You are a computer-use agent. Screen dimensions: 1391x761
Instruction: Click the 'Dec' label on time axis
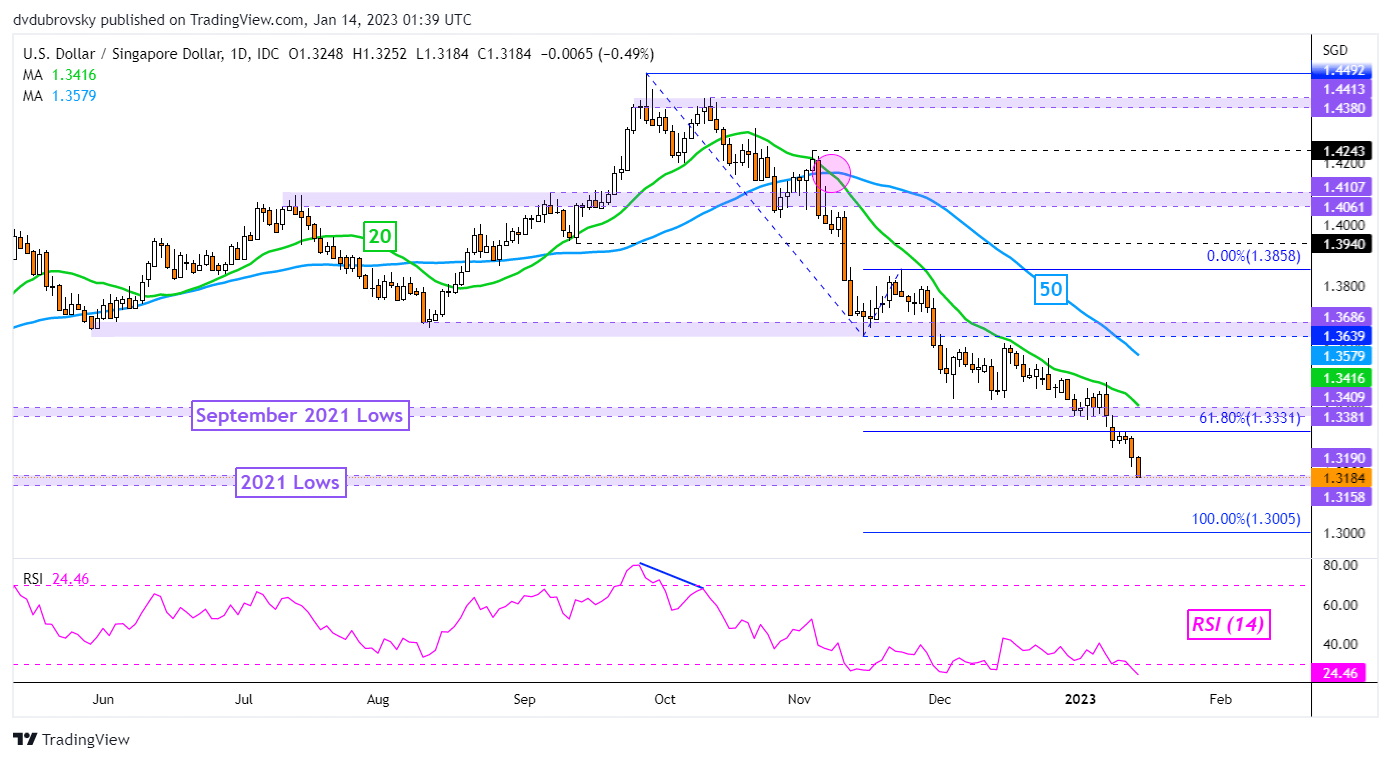point(939,701)
